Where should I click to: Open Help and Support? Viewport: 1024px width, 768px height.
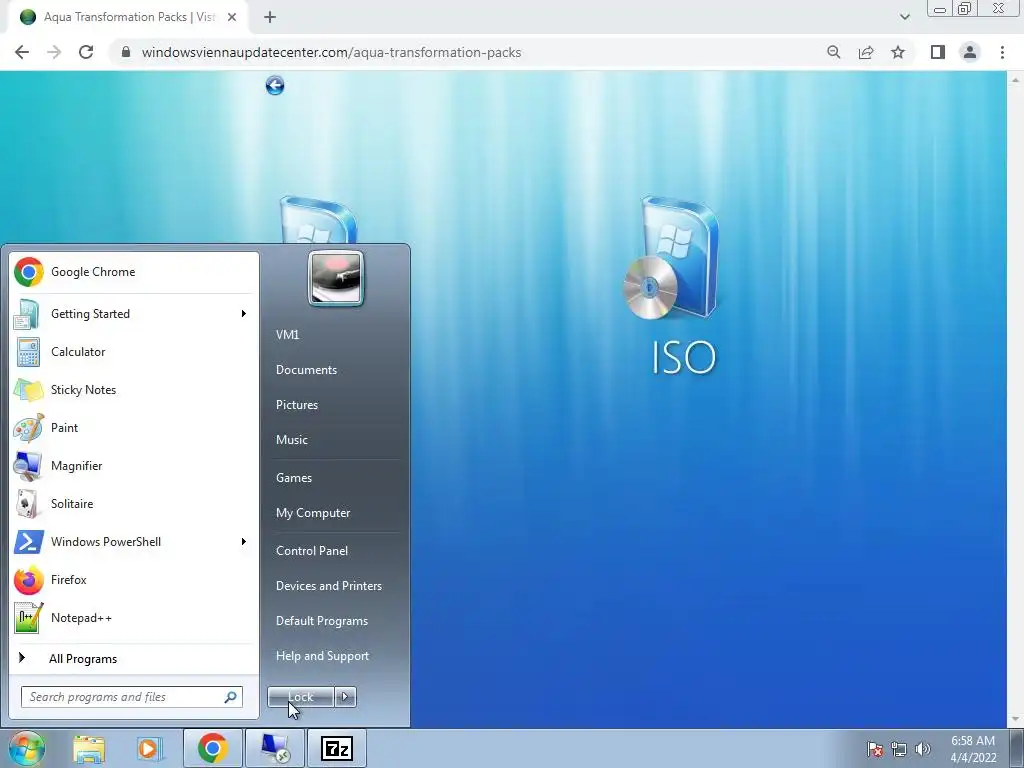tap(323, 656)
